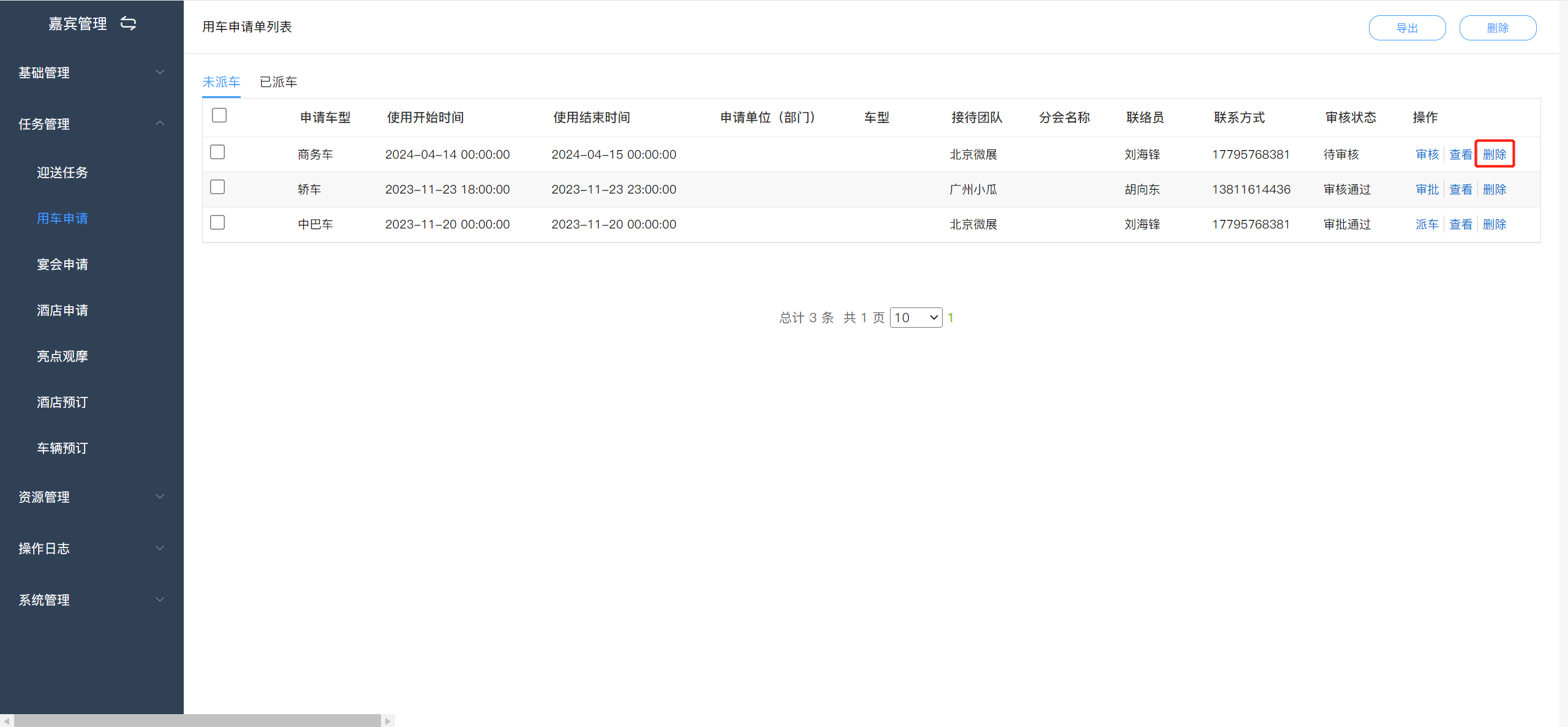Click the phone number 13811614436
Viewport: 1568px width, 727px height.
[x=1251, y=189]
